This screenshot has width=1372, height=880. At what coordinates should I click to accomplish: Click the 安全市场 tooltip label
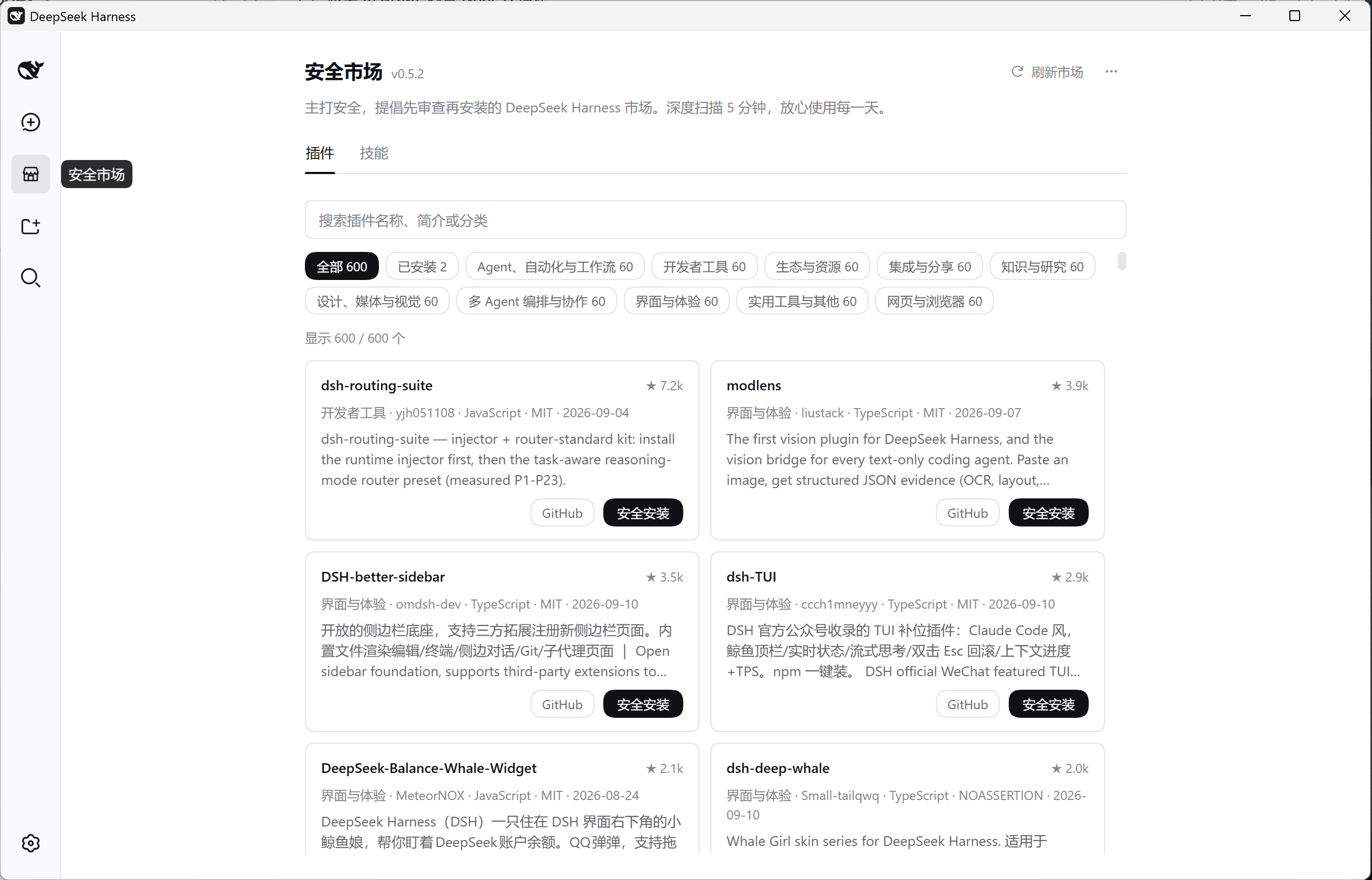point(97,174)
